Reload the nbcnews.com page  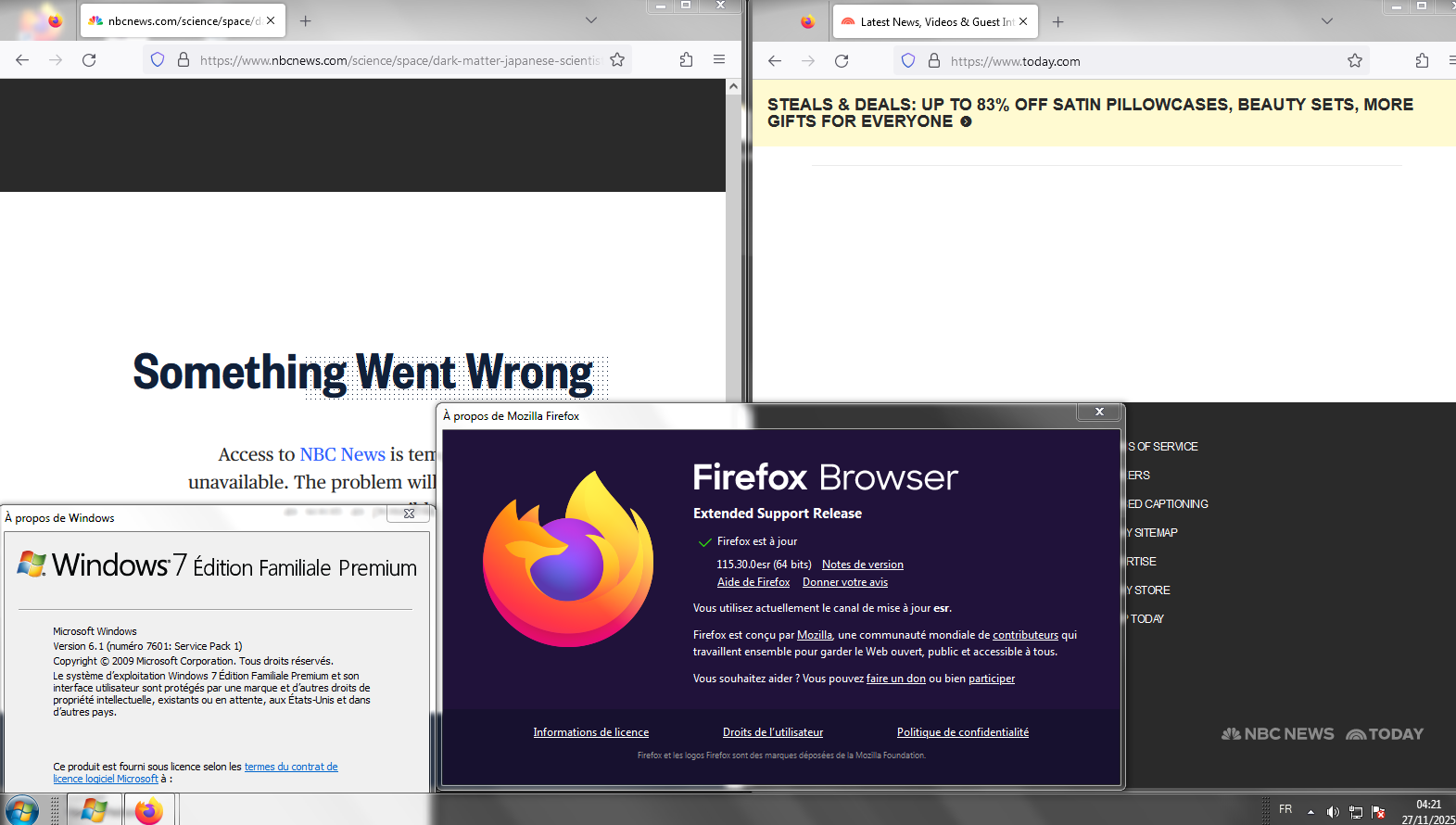click(x=89, y=60)
